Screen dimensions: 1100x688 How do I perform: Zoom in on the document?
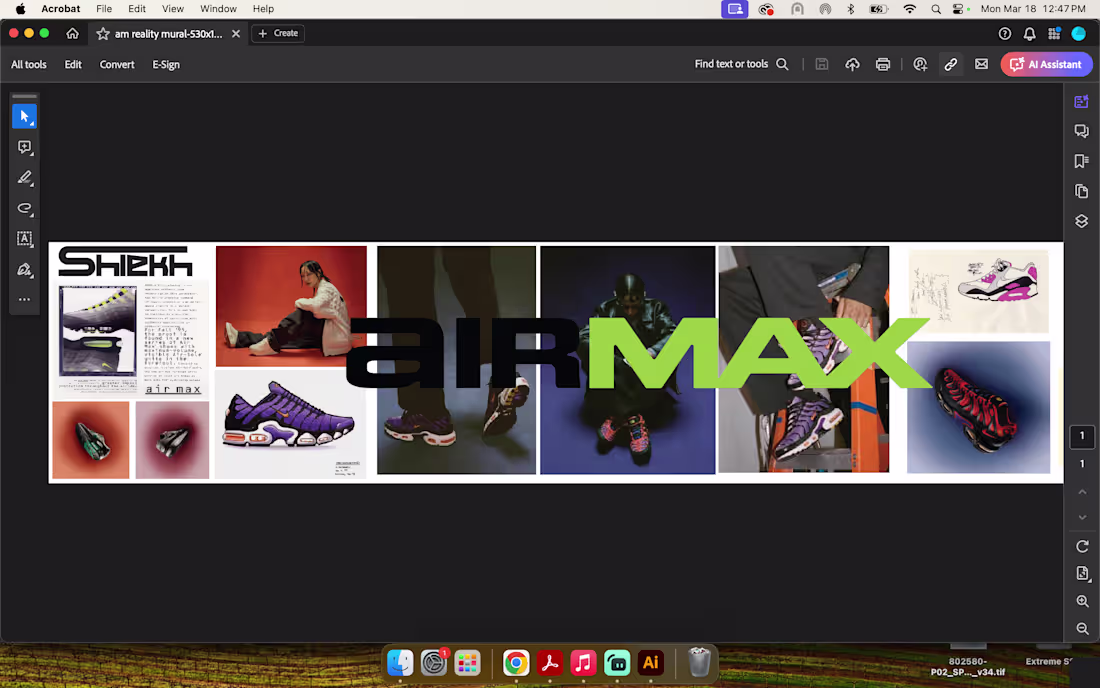pyautogui.click(x=1082, y=601)
